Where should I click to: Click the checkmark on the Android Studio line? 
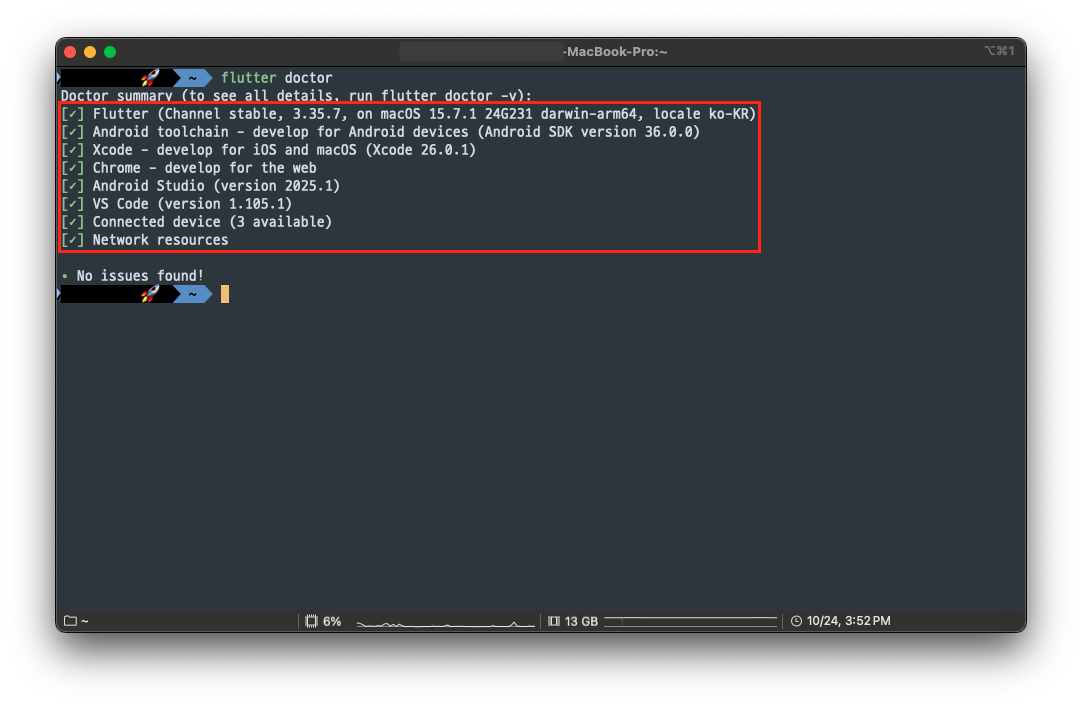coord(72,186)
